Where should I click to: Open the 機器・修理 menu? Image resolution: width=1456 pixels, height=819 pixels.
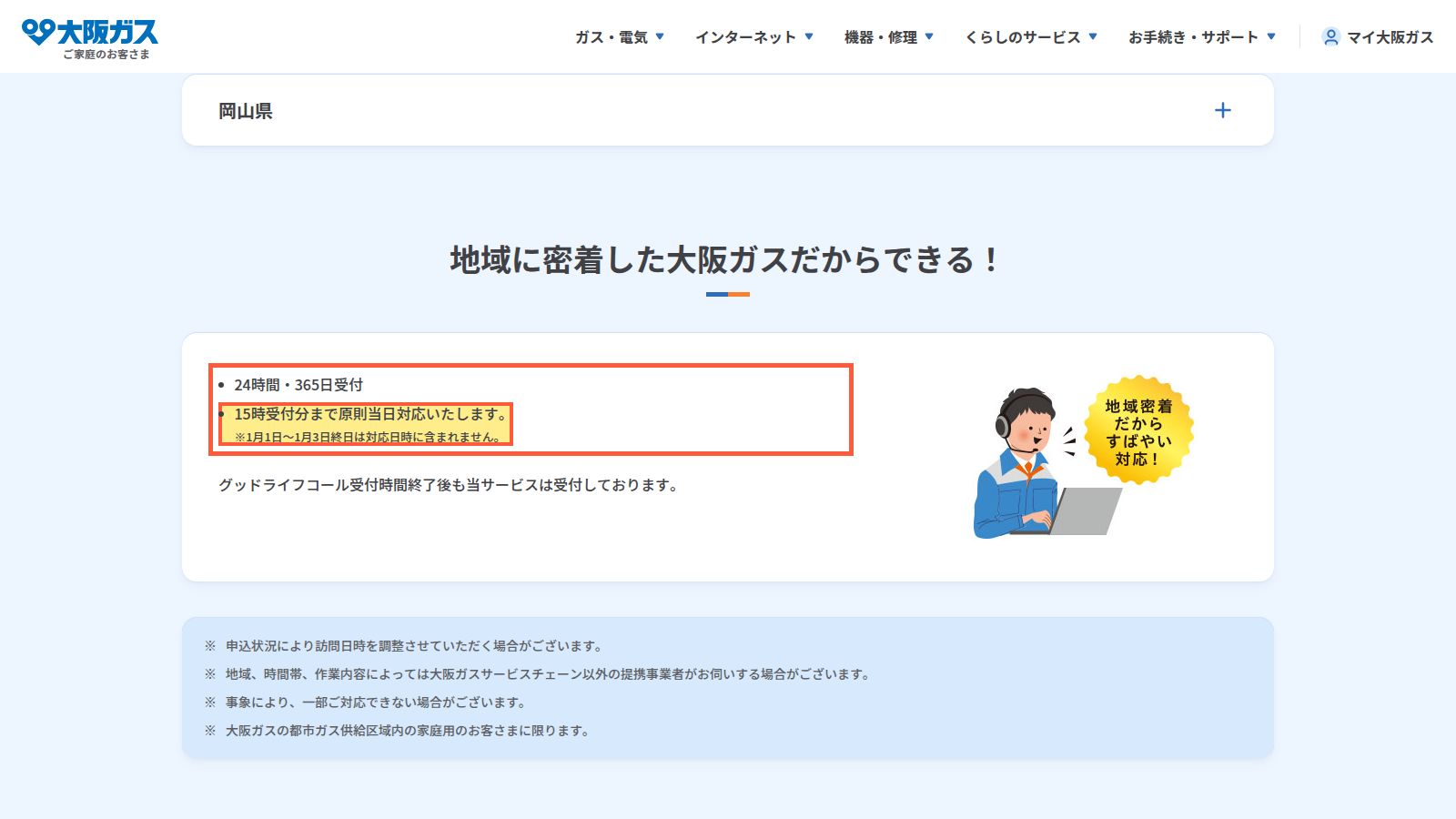[x=889, y=37]
